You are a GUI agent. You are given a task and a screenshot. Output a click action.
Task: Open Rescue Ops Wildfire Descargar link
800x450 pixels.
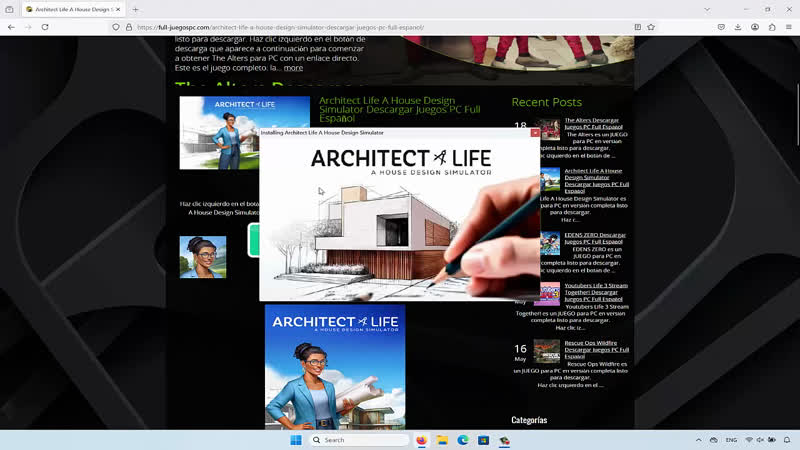click(596, 349)
